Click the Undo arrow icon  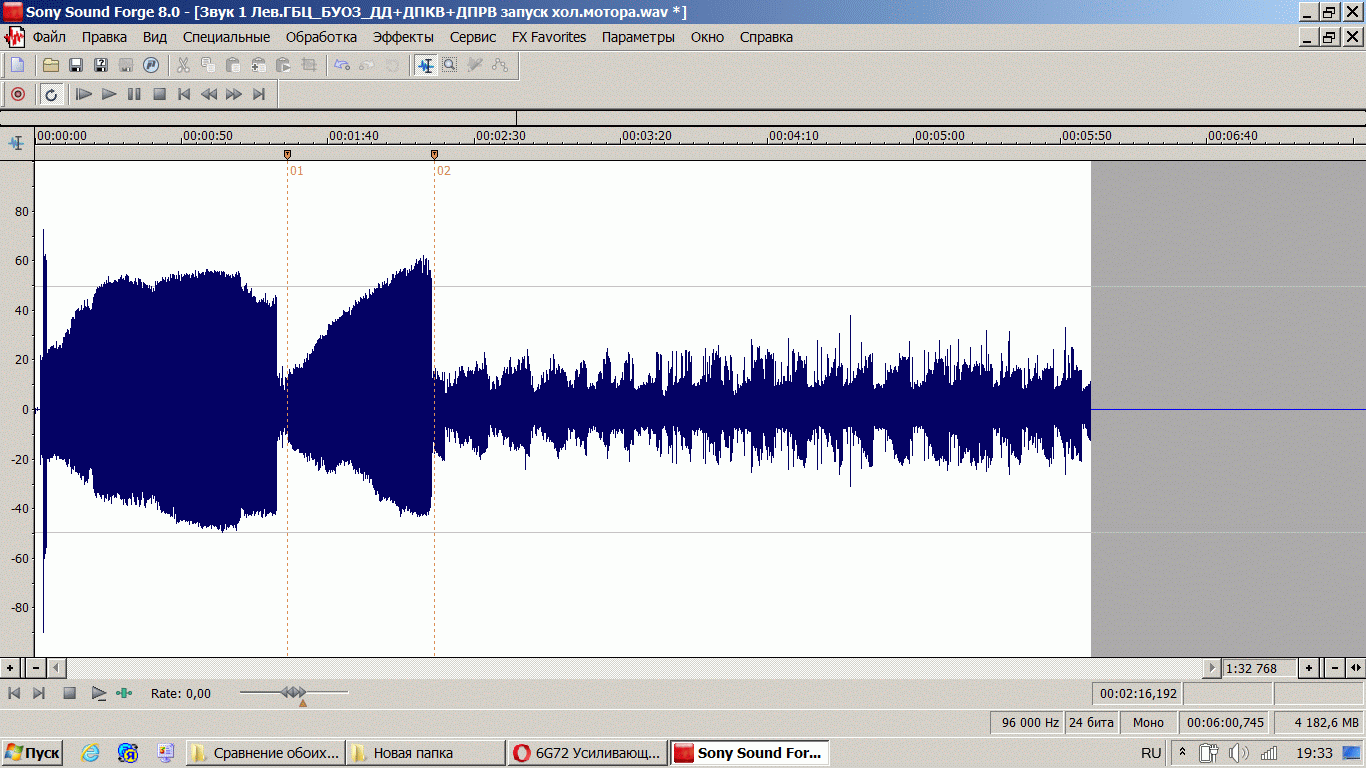pyautogui.click(x=342, y=65)
